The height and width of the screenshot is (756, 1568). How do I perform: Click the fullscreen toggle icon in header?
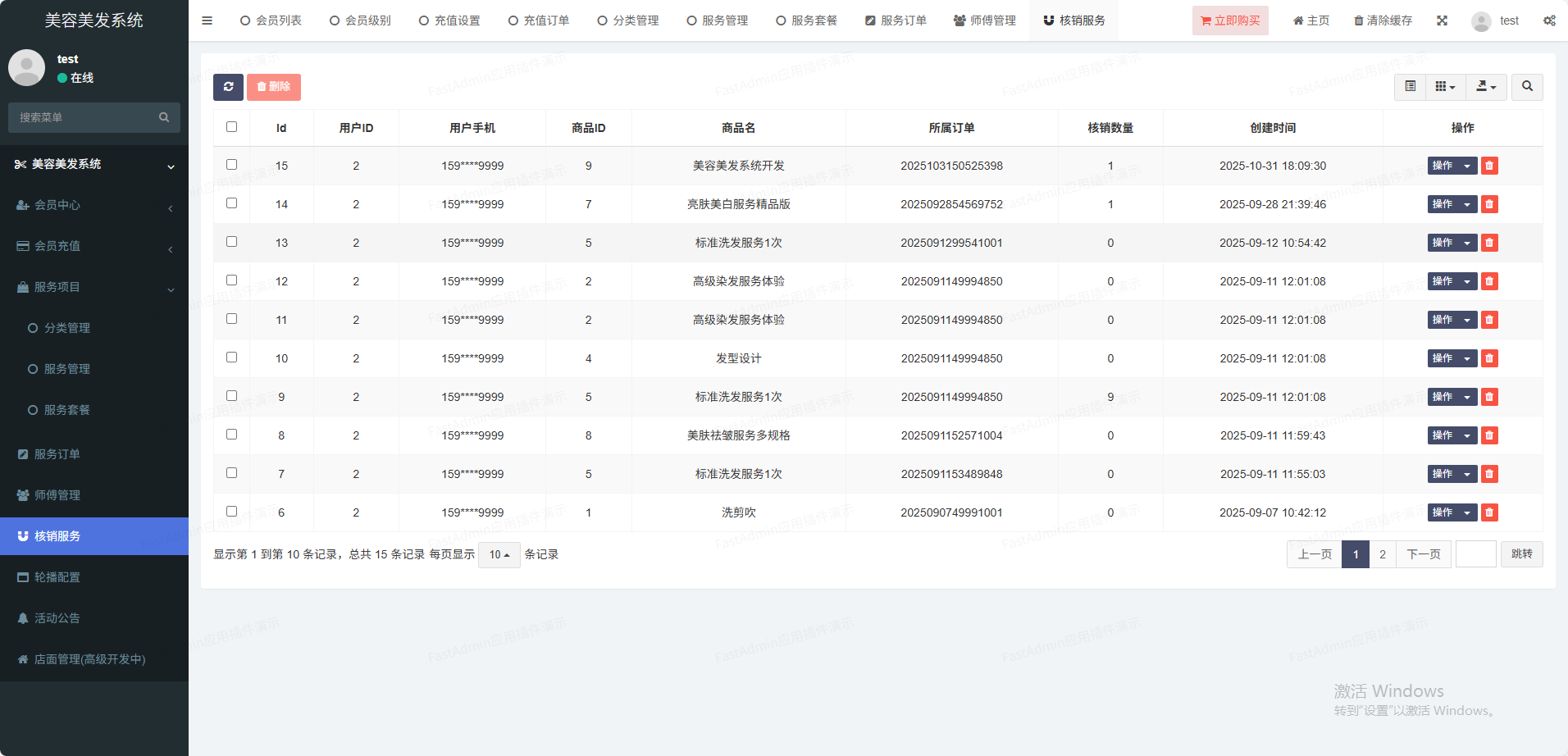coord(1442,20)
